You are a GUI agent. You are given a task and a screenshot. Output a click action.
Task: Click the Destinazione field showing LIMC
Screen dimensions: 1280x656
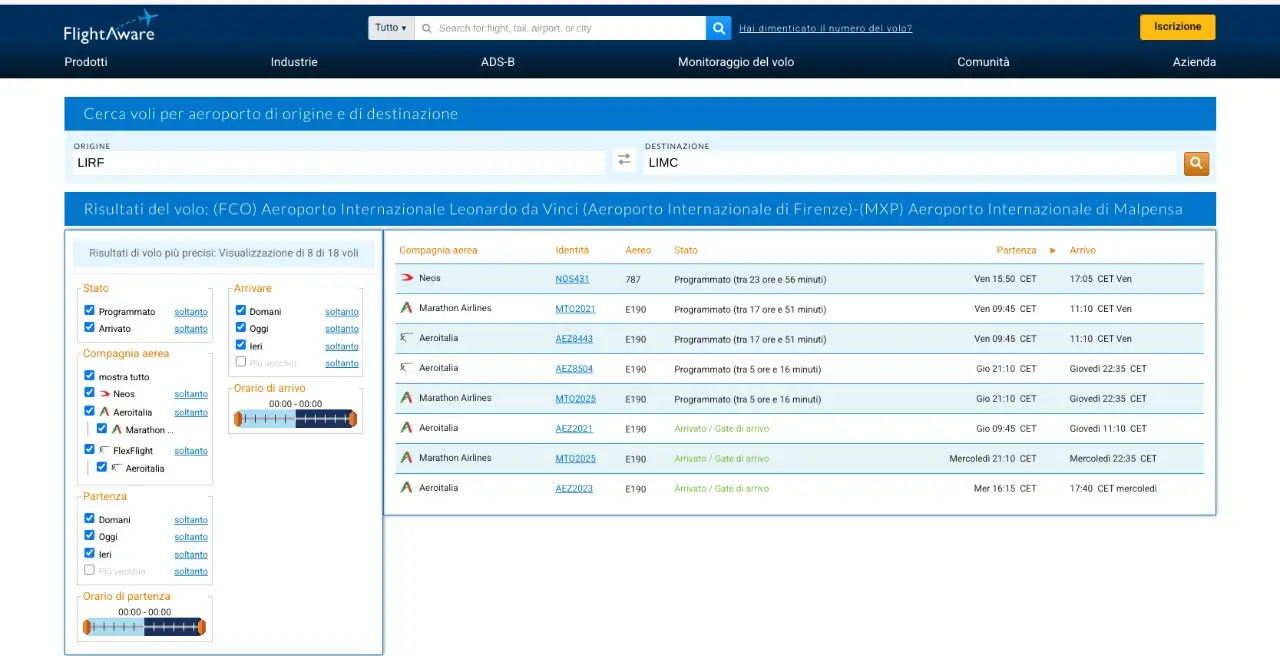(x=909, y=162)
